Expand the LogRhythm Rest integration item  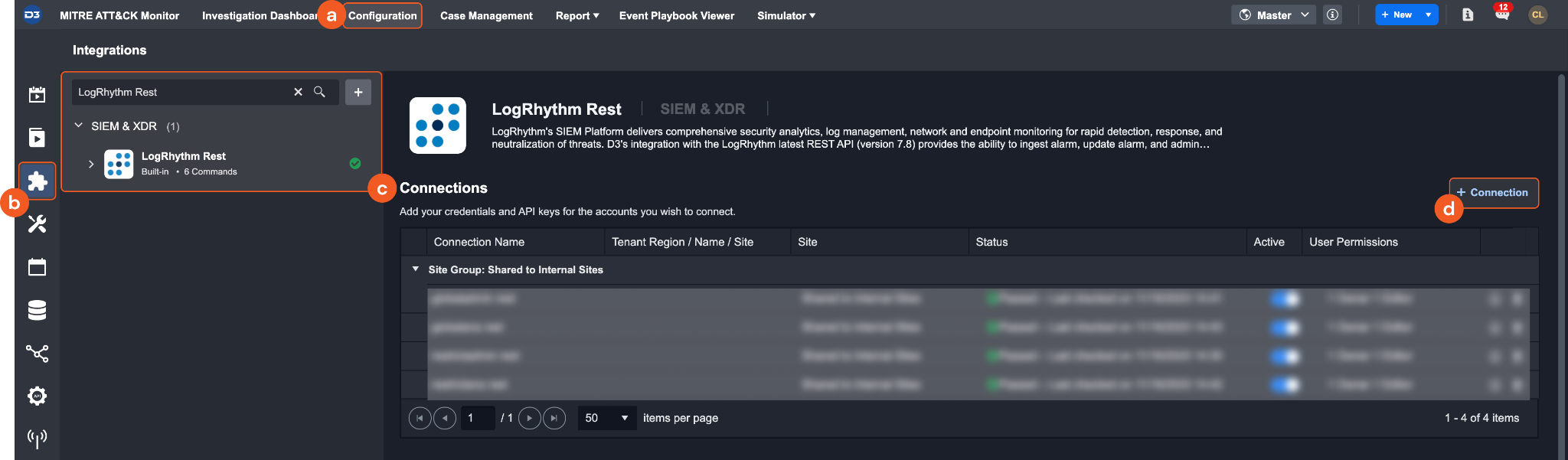[x=91, y=164]
